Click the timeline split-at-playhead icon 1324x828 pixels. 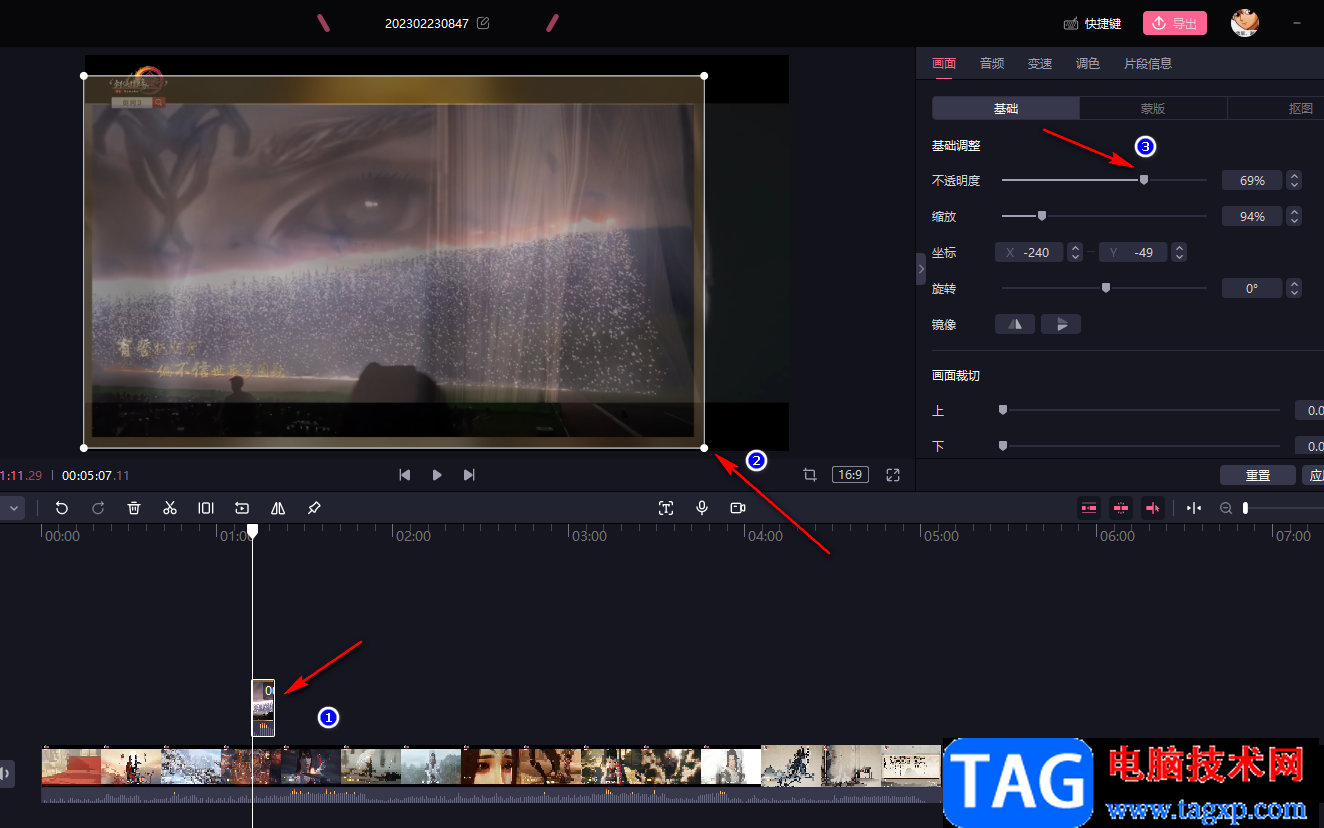pyautogui.click(x=1194, y=508)
